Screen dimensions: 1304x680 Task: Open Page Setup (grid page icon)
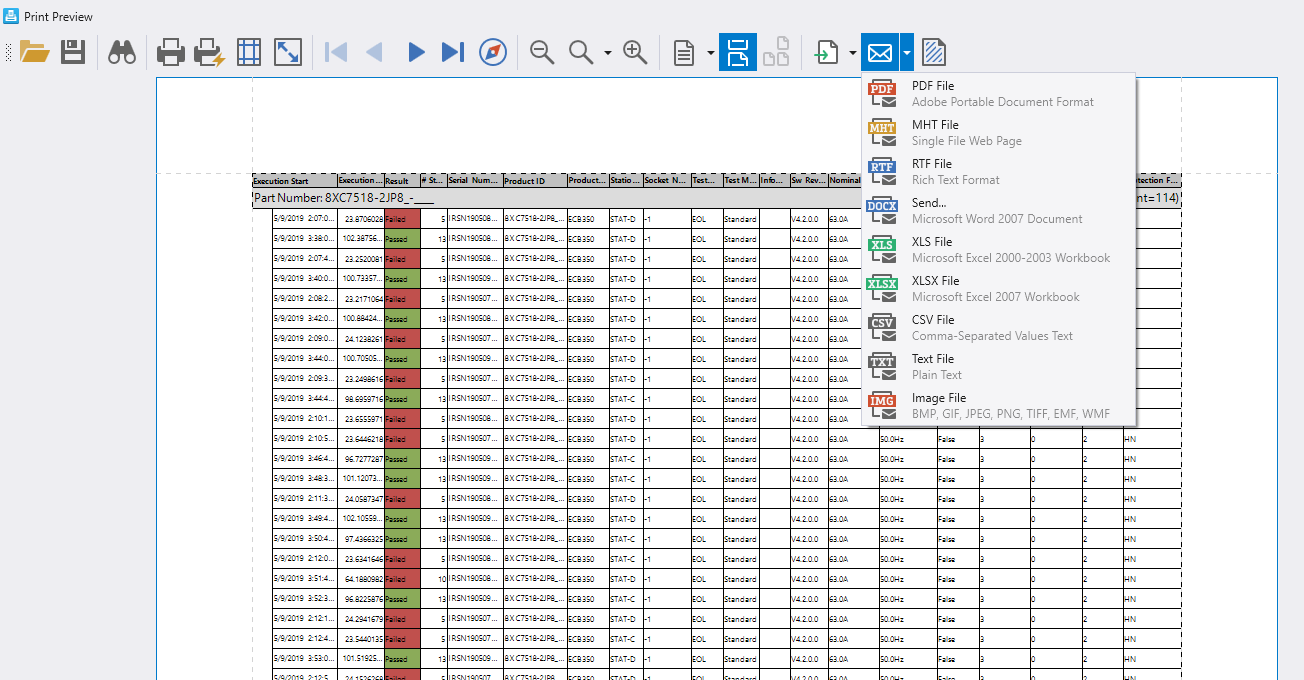click(249, 52)
